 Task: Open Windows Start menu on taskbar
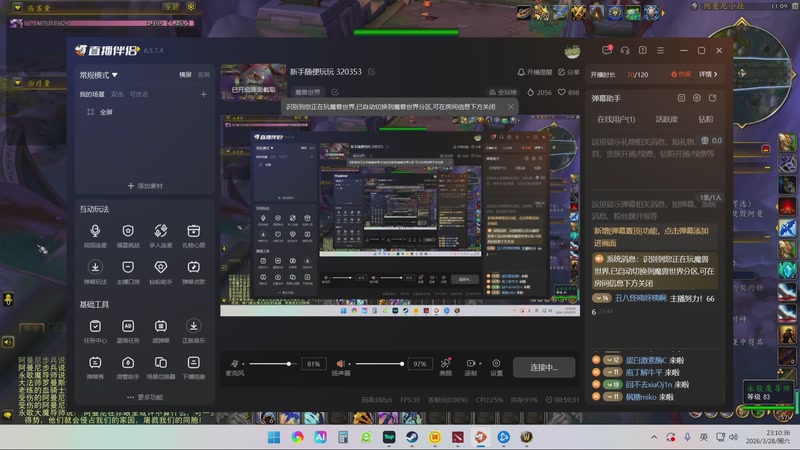click(274, 437)
